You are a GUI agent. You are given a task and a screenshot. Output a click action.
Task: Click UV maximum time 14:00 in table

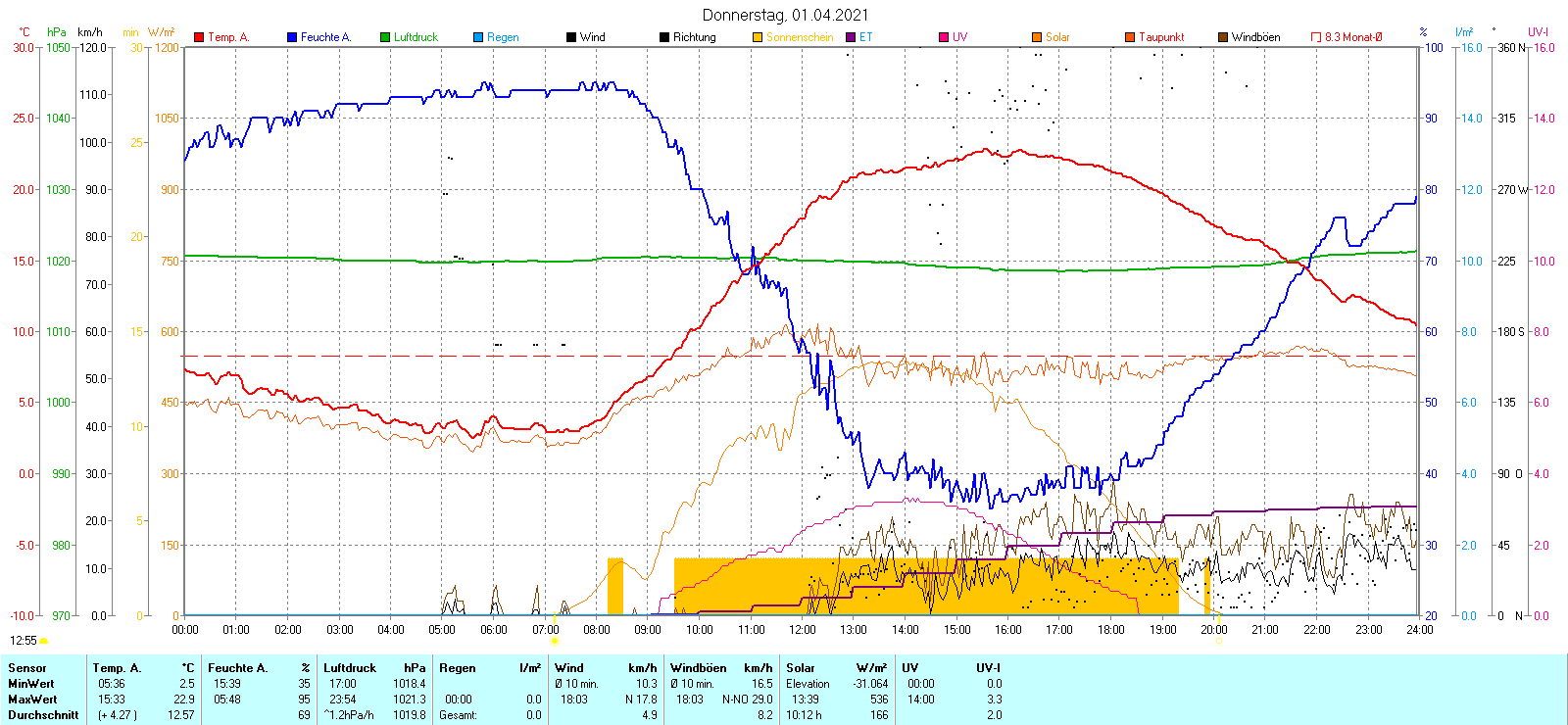tap(920, 700)
